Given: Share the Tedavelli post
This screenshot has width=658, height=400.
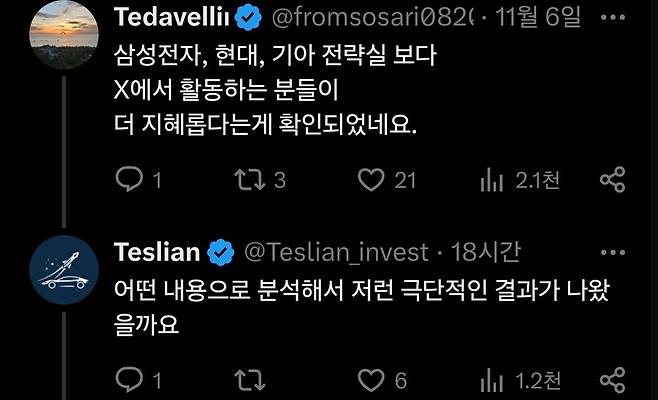Looking at the screenshot, I should pos(612,180).
